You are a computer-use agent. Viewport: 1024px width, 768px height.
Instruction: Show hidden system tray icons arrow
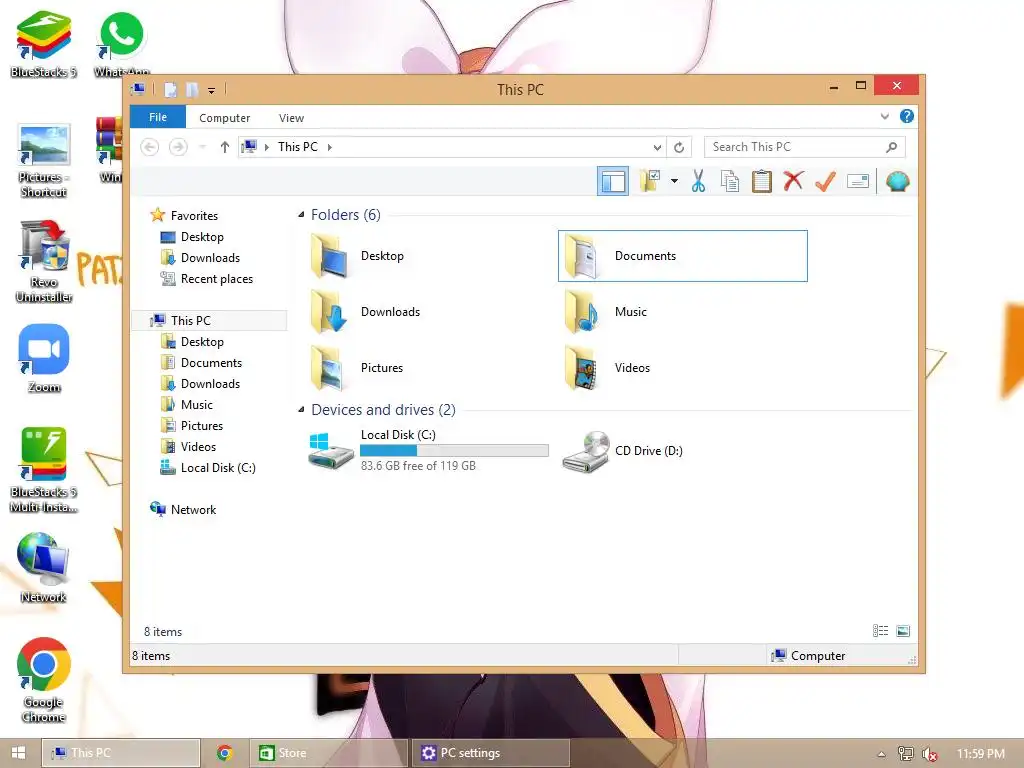(881, 754)
